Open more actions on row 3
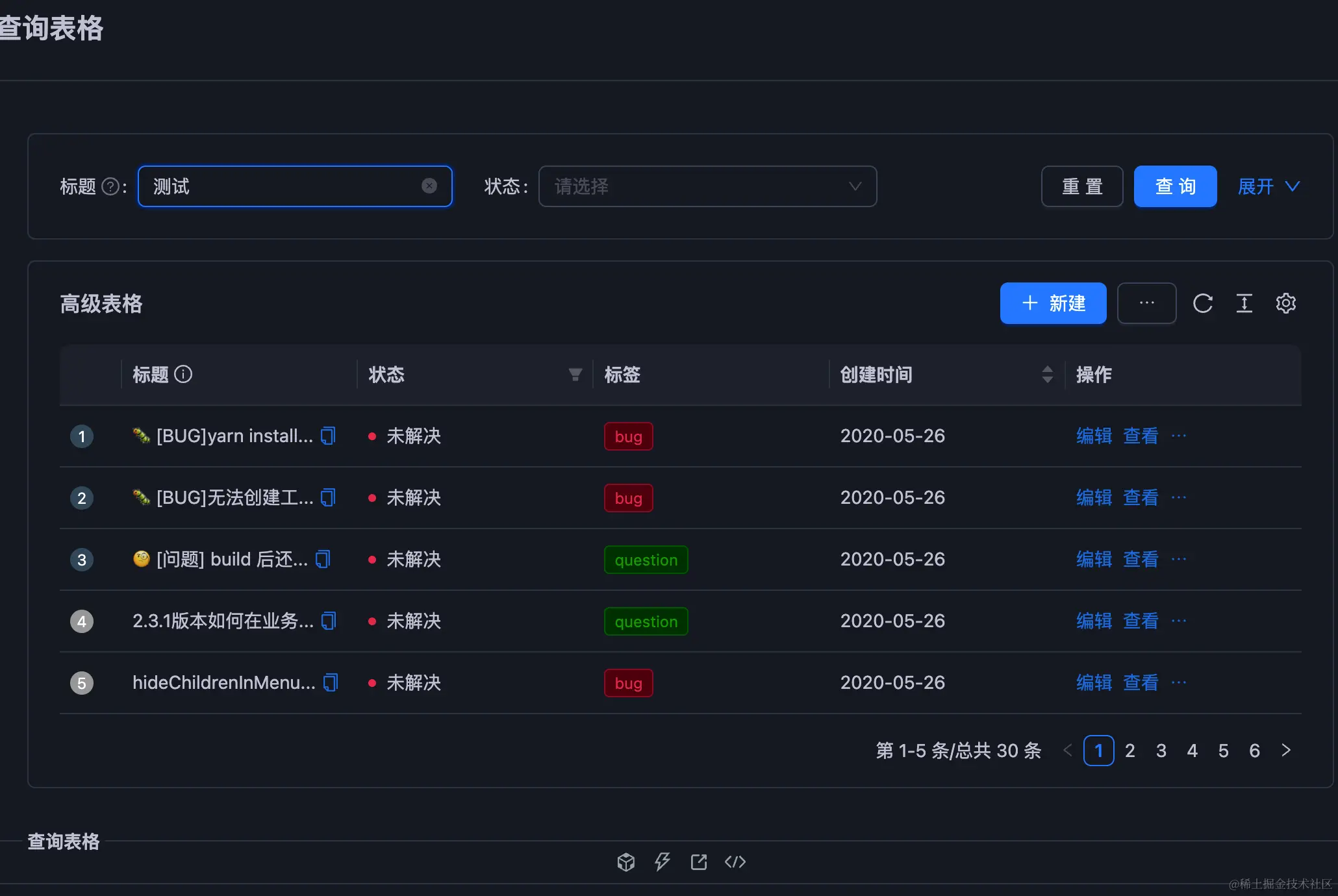Image resolution: width=1338 pixels, height=896 pixels. pyautogui.click(x=1179, y=559)
